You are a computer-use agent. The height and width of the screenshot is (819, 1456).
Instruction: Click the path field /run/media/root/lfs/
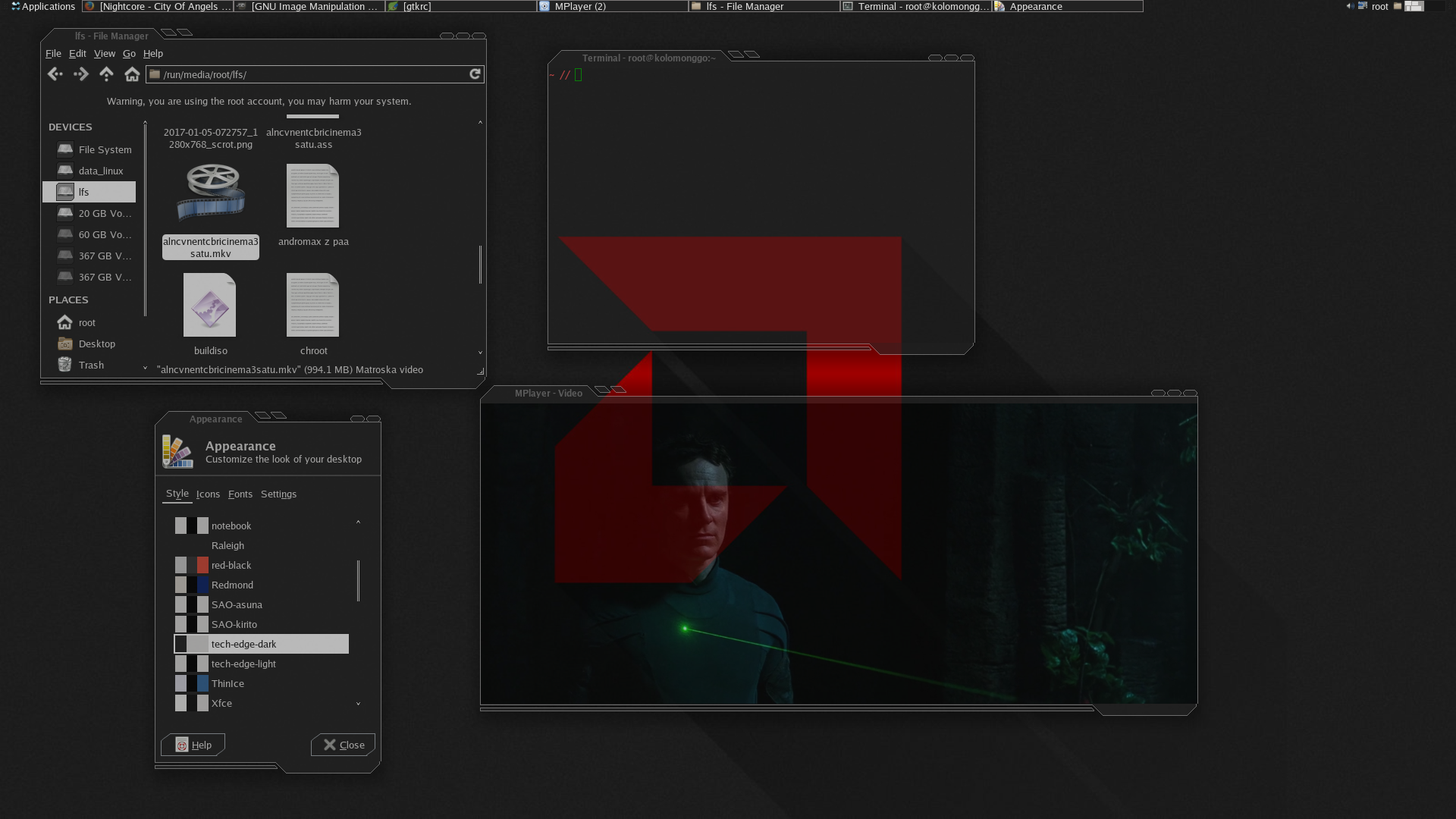point(307,74)
